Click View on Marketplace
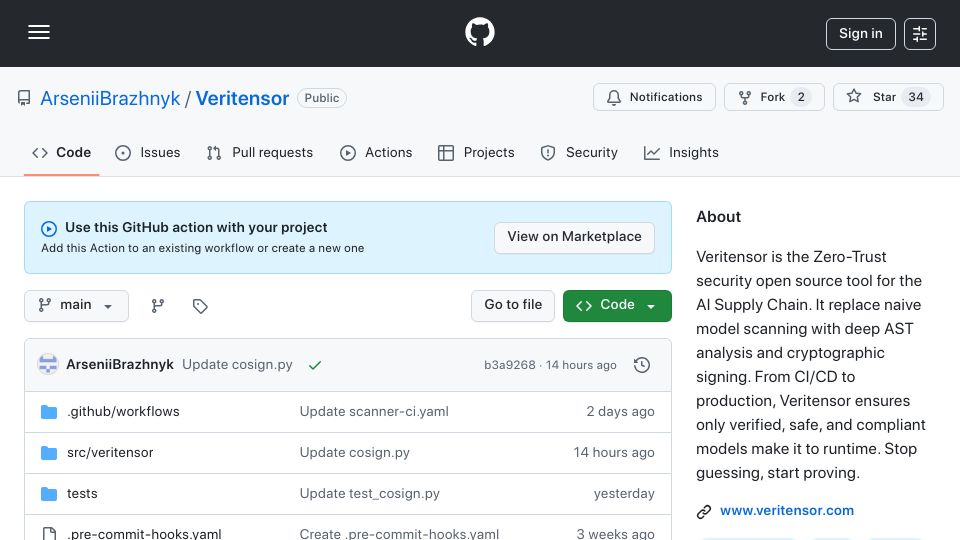 (574, 237)
